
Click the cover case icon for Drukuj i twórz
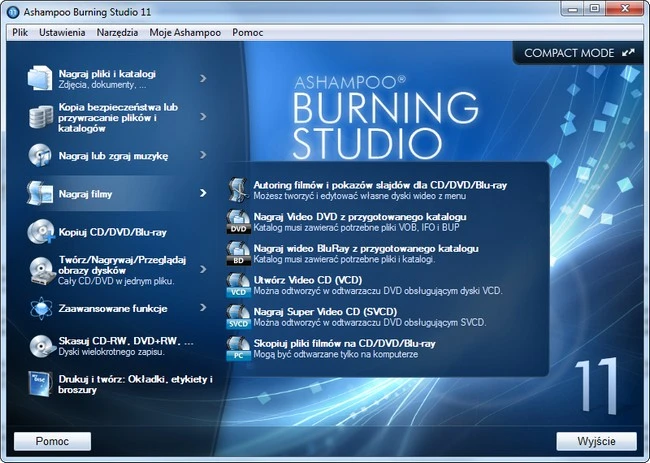(x=40, y=384)
